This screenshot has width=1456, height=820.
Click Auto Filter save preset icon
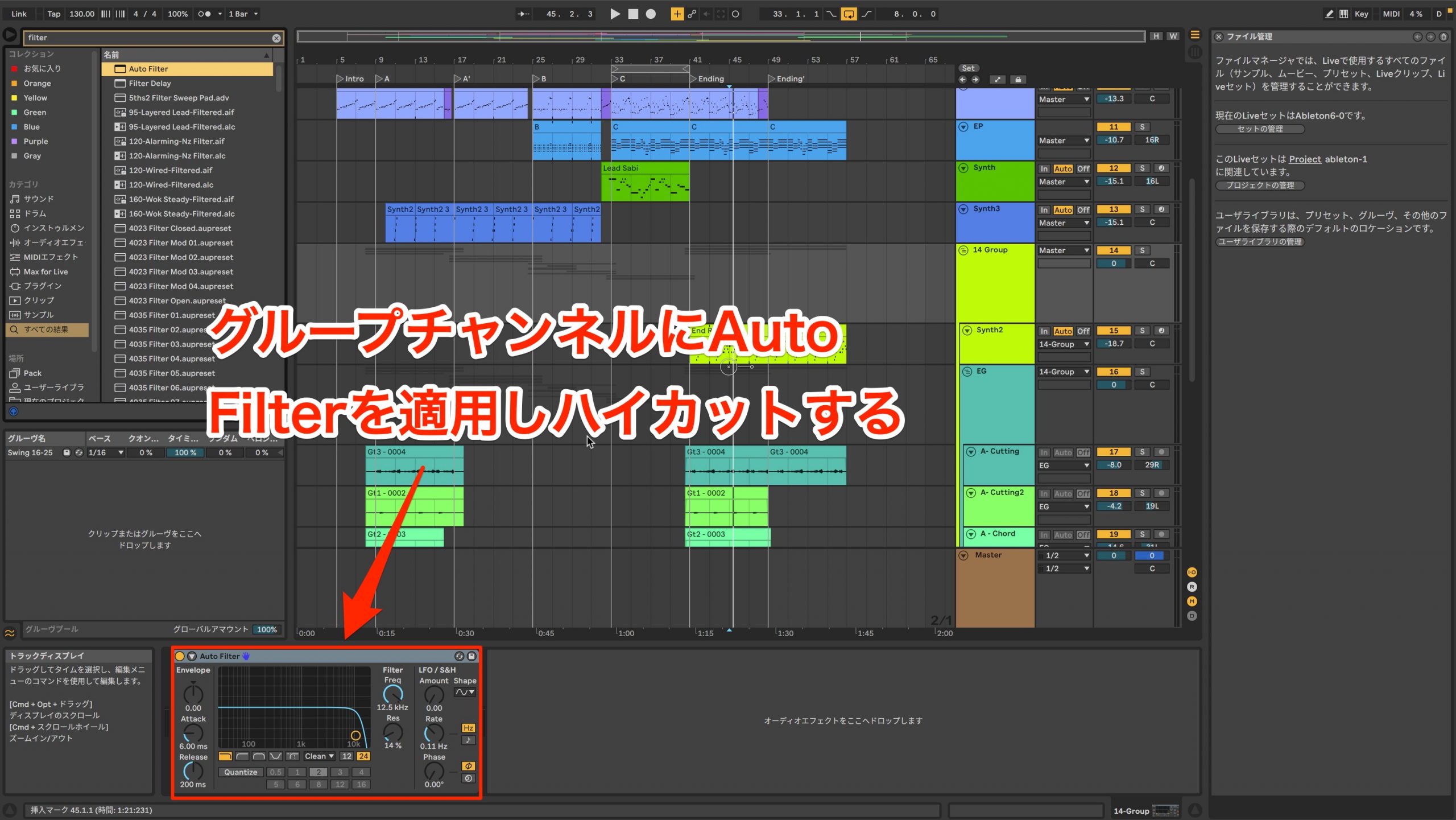(471, 656)
